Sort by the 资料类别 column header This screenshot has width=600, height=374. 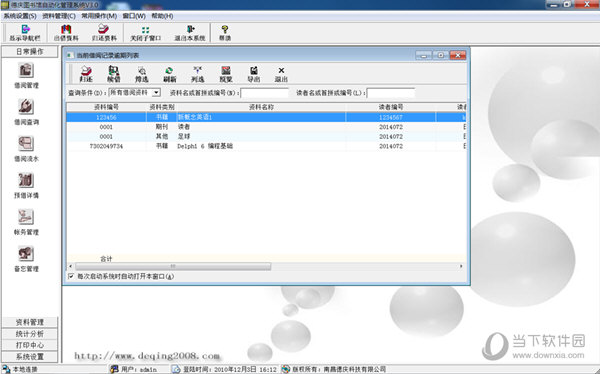pyautogui.click(x=161, y=107)
